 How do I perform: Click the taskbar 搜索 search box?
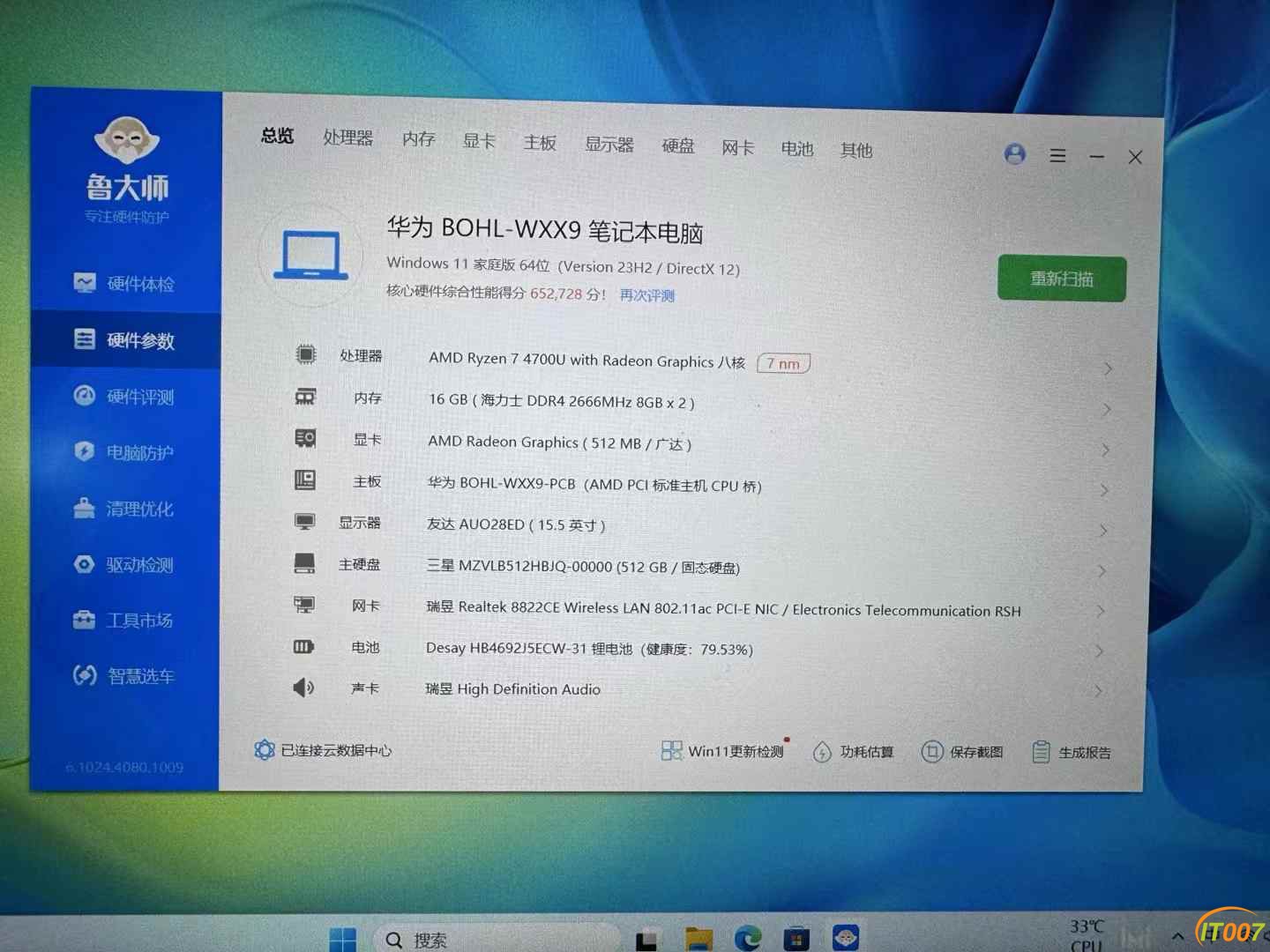pyautogui.click(x=498, y=939)
